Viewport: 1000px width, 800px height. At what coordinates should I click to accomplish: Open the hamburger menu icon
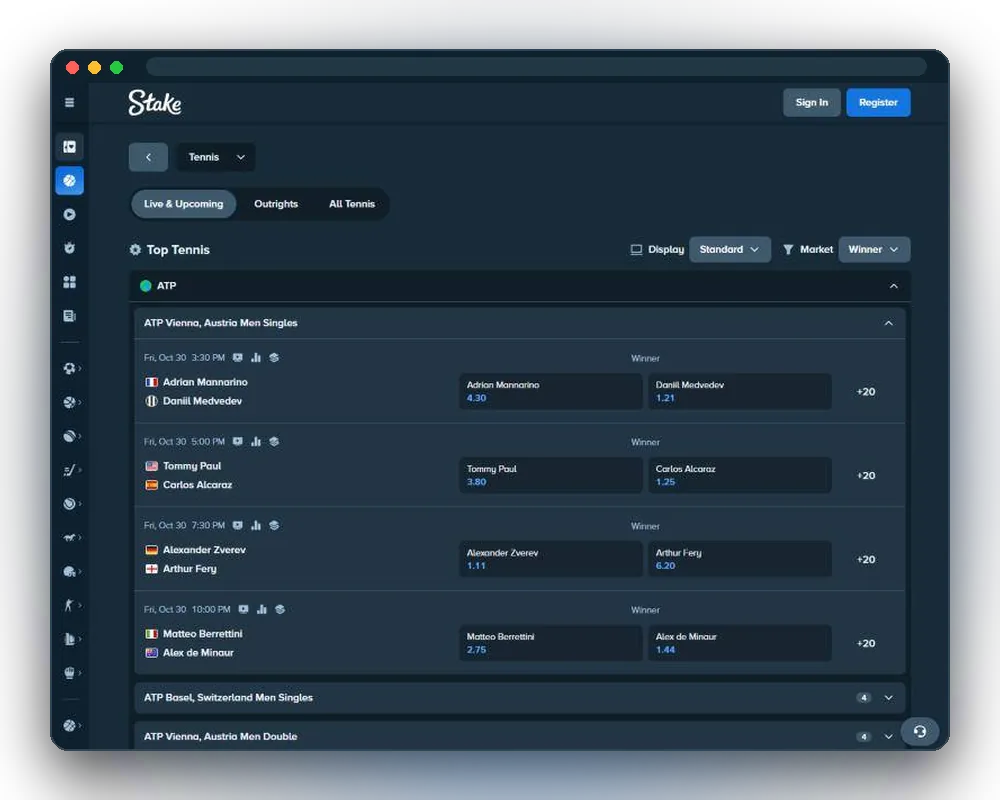(x=70, y=102)
